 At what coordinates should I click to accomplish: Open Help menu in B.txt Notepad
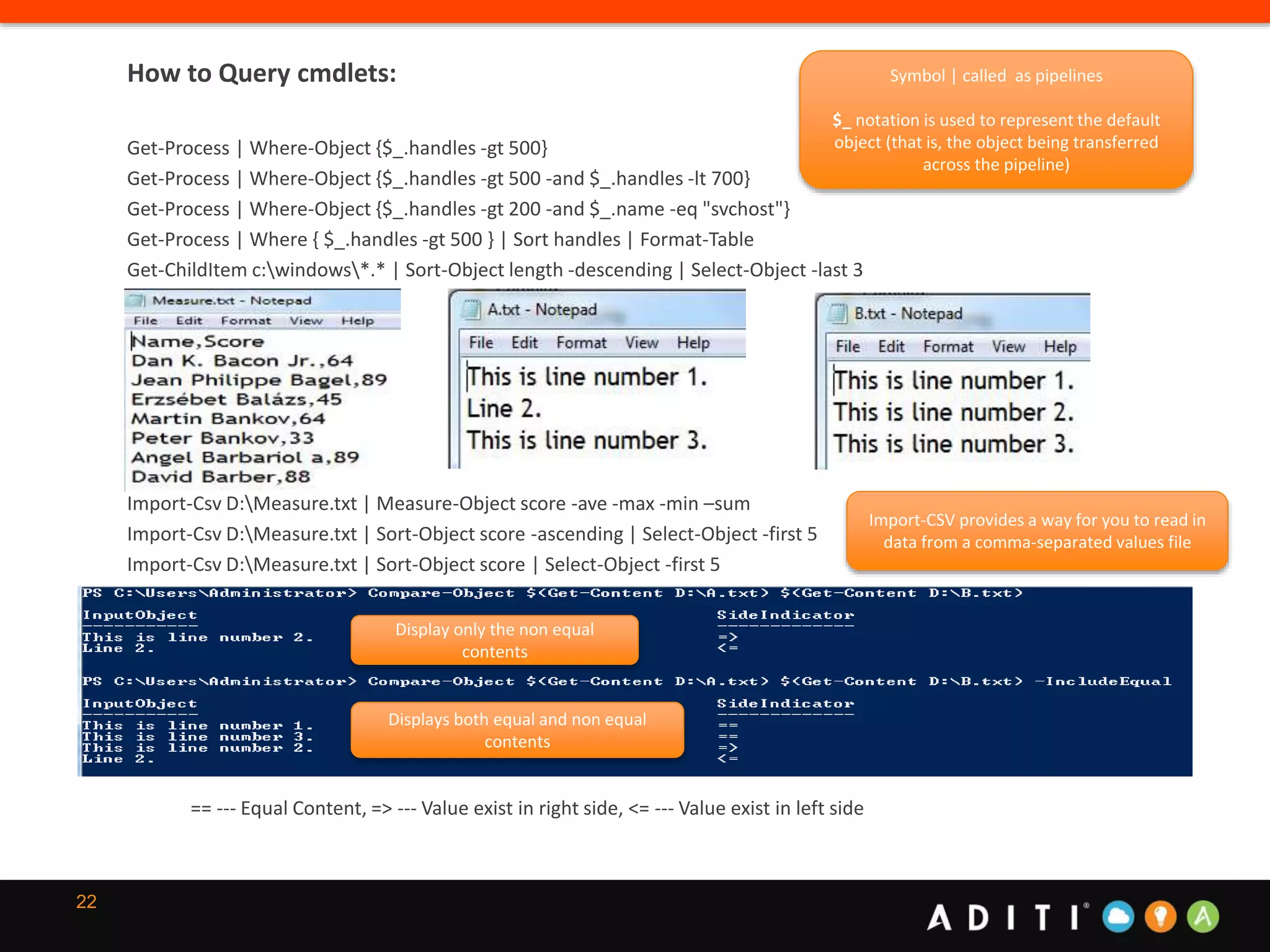(x=1060, y=346)
